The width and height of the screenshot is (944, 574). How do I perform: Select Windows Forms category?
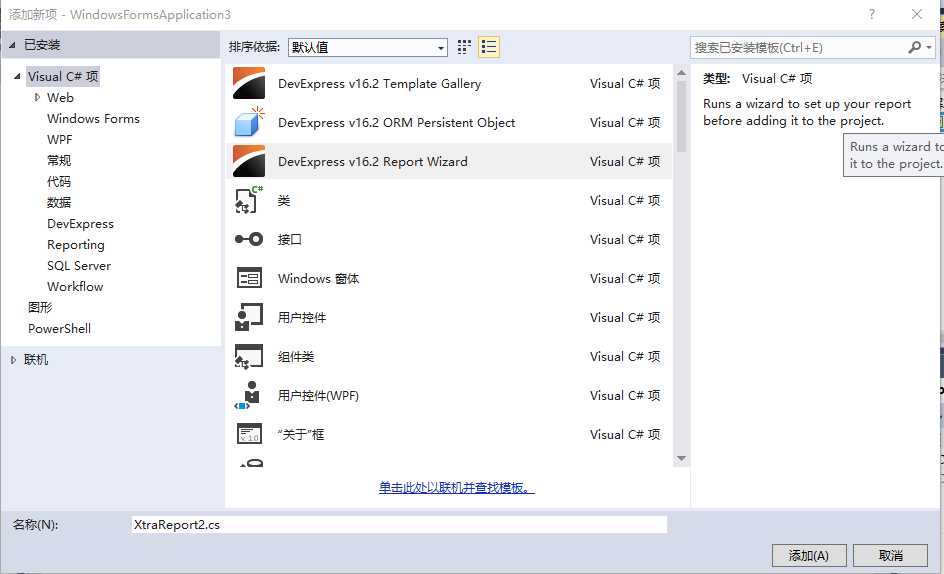tap(93, 119)
